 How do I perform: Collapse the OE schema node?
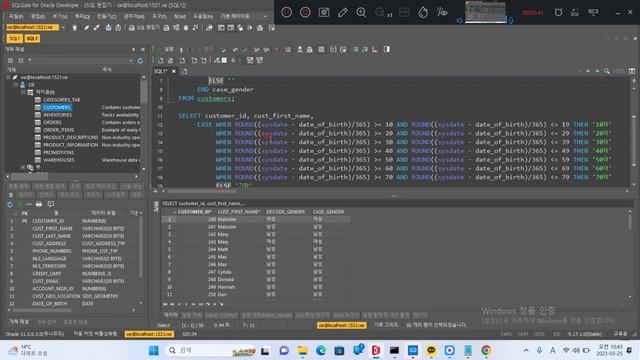point(16,84)
